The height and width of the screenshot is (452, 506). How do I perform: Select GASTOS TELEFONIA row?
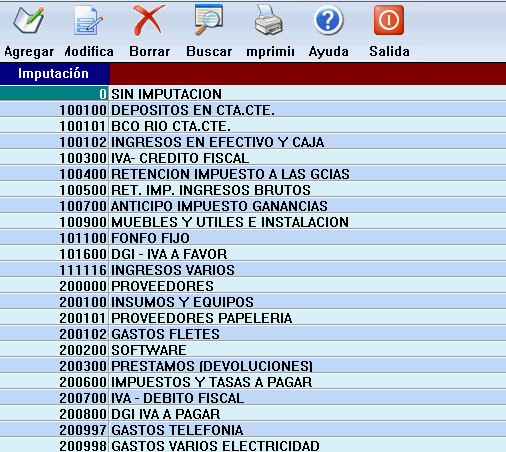pyautogui.click(x=253, y=430)
